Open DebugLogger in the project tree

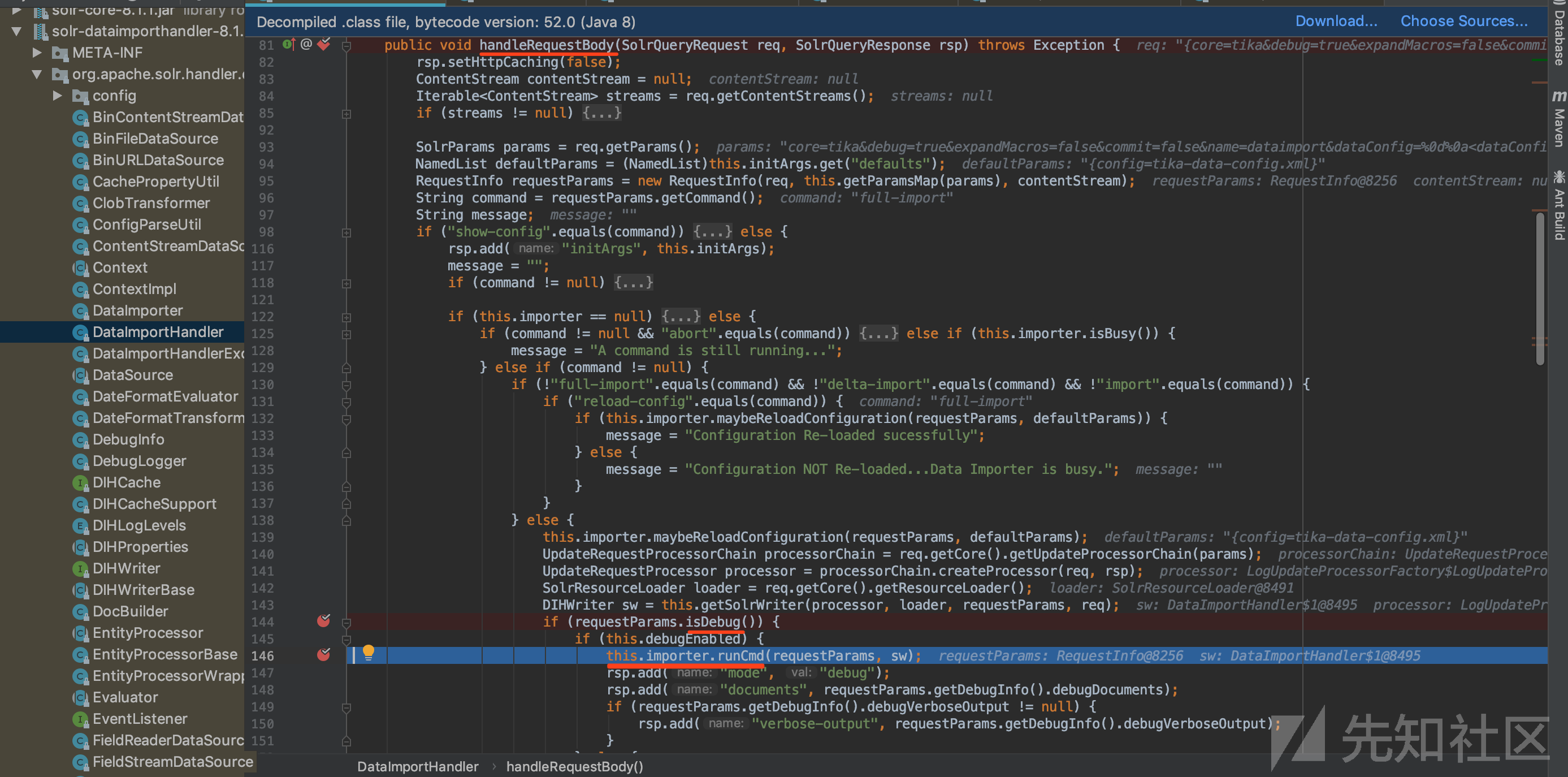pyautogui.click(x=140, y=461)
